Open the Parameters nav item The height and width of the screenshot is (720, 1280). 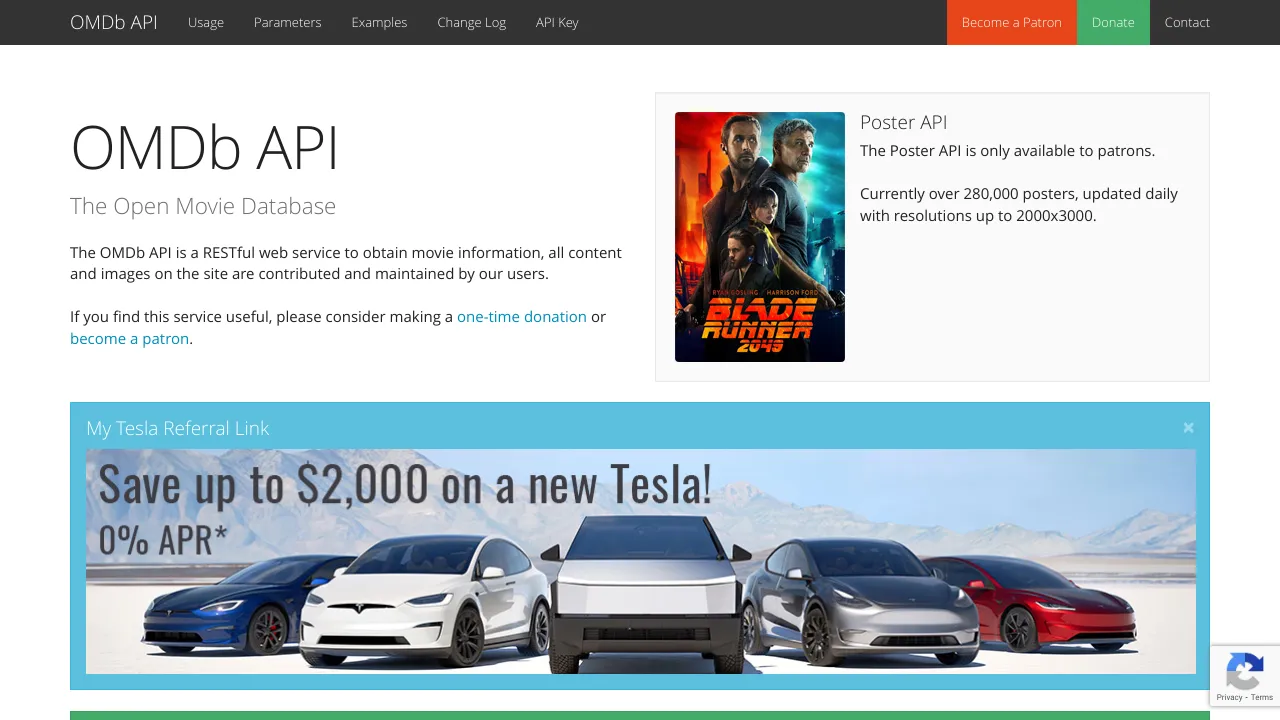pyautogui.click(x=287, y=22)
